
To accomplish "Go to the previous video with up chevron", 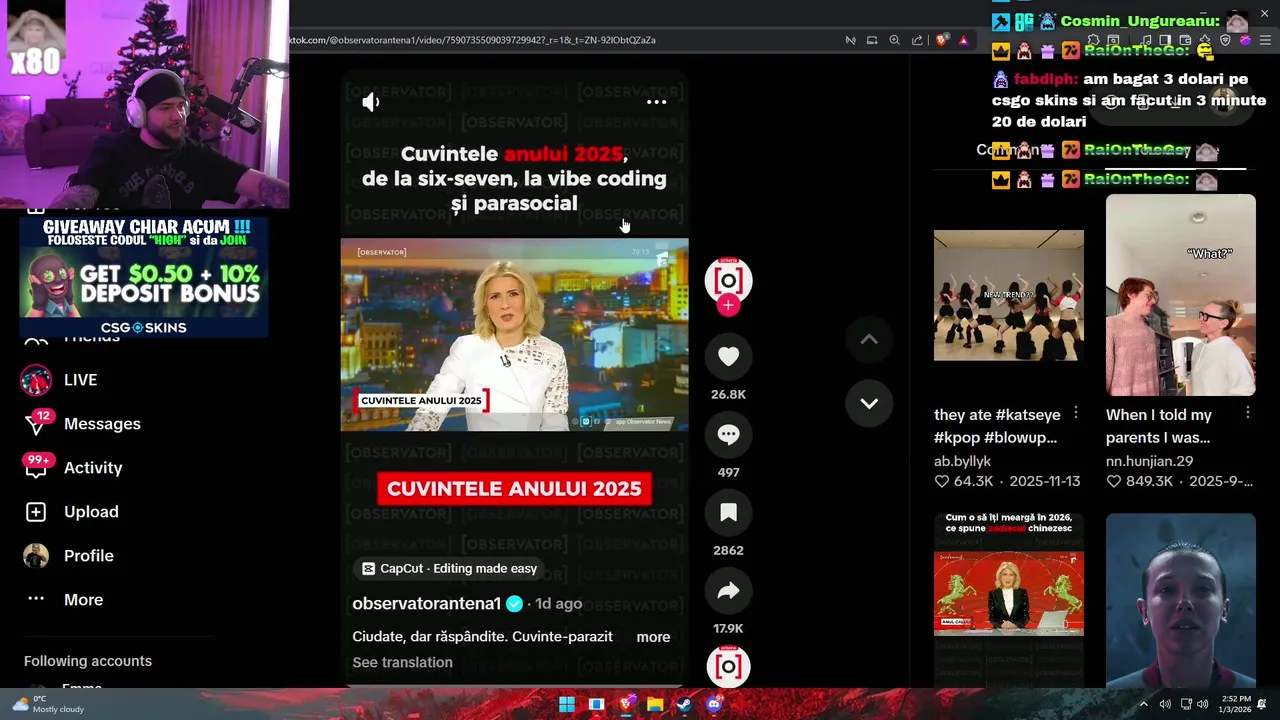I will point(869,340).
